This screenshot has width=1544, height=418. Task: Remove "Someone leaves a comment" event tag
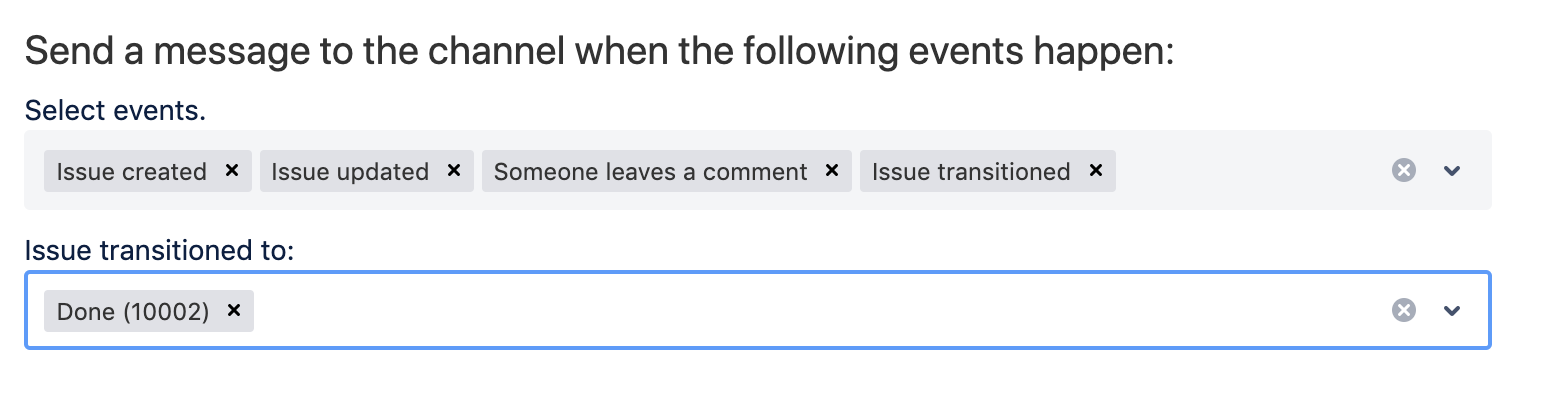coord(831,171)
